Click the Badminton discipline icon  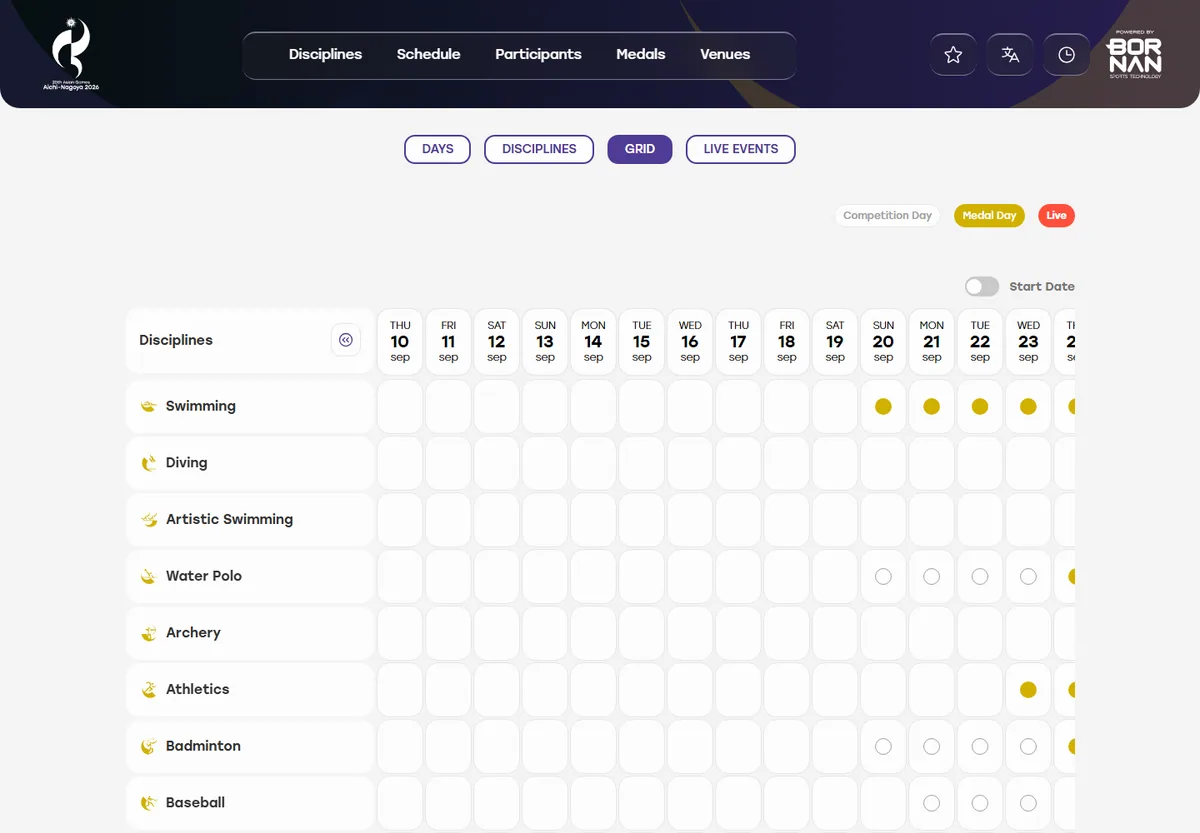tap(149, 746)
